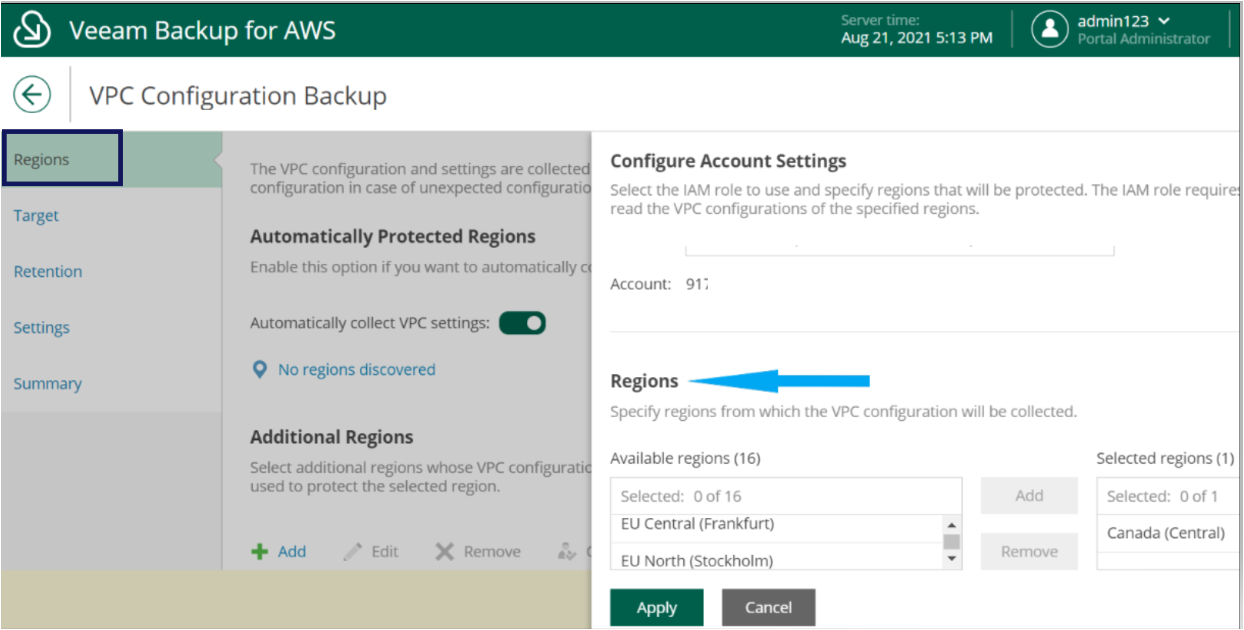Click the 'Additional Regions' heading

332,437
